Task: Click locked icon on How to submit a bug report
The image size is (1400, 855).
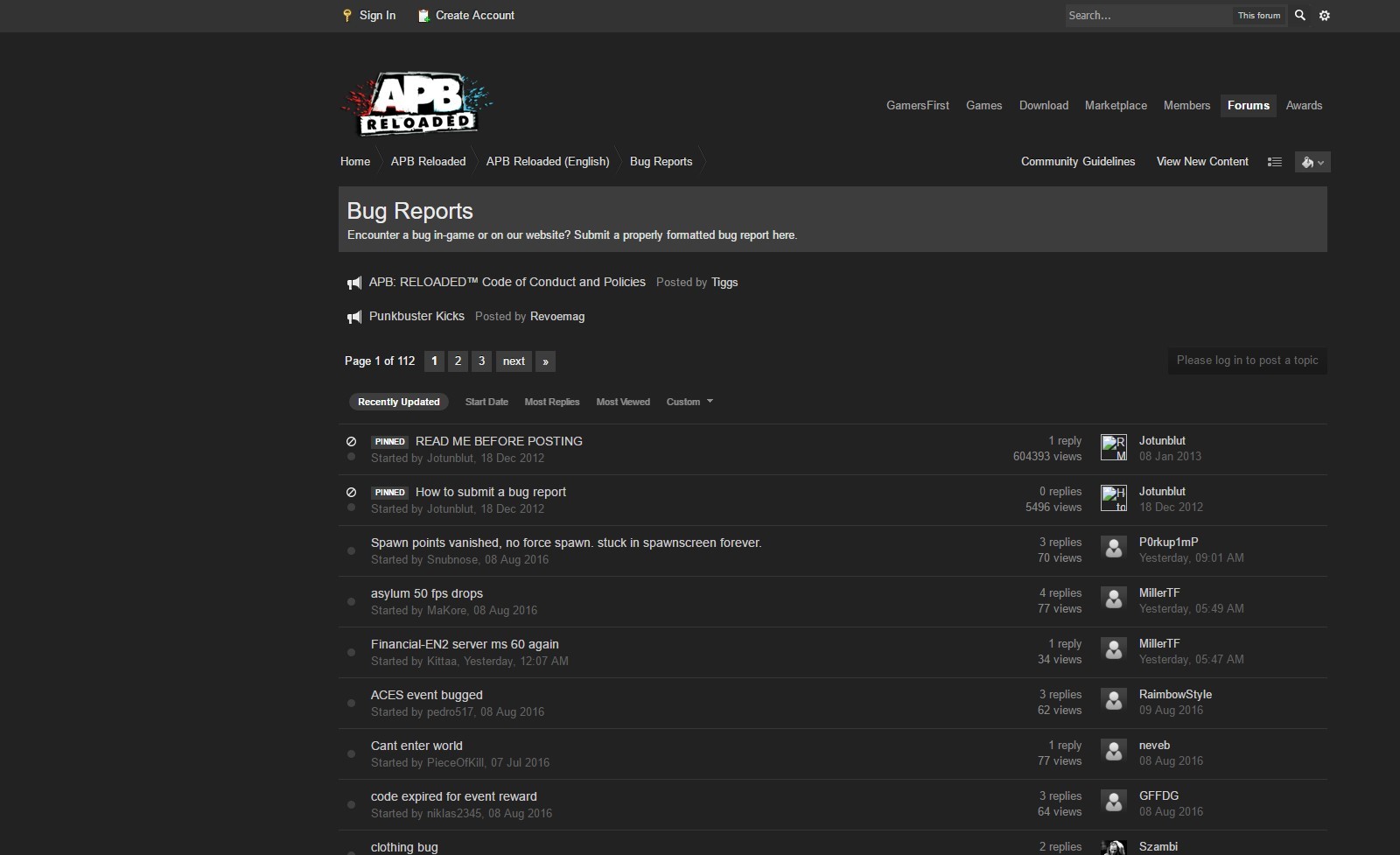Action: (351, 492)
